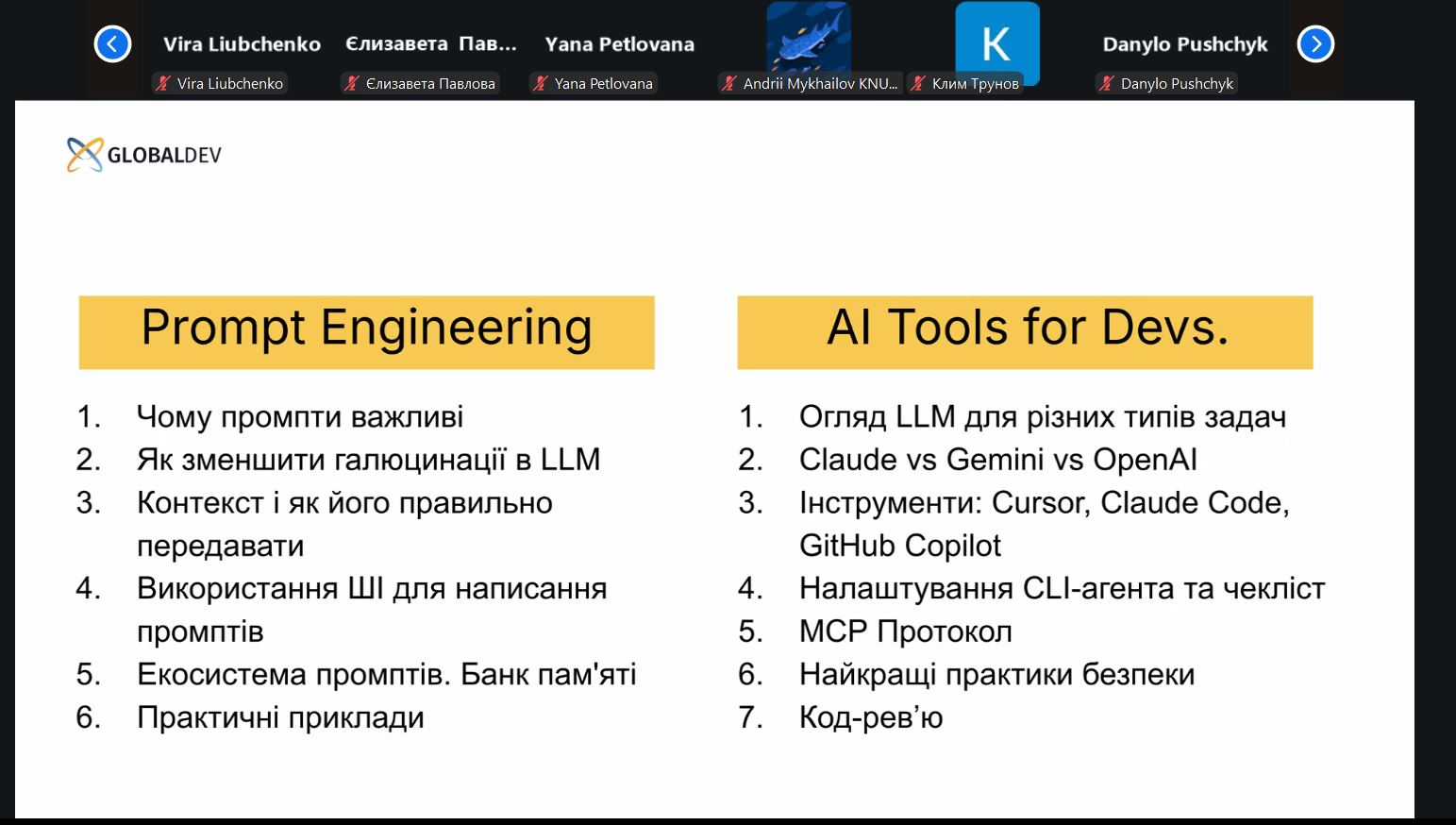Click the large Vira Liubchenko name tile
Image resolution: width=1456 pixels, height=825 pixels.
242,44
